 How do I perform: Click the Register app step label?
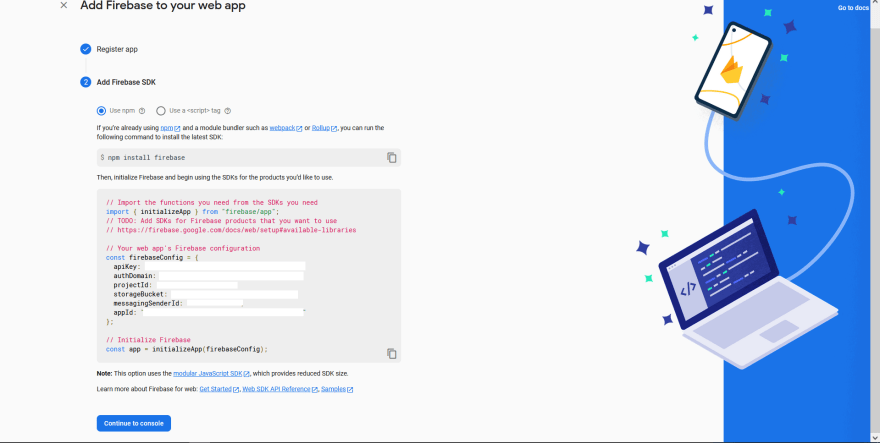point(117,49)
